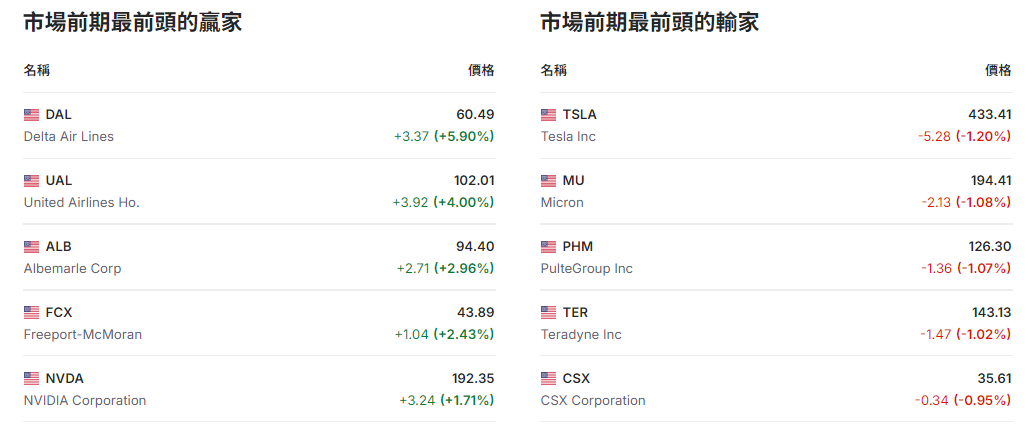Screen dimensions: 1032x426
Task: Click the flag icon next to NVDA
Action: click(x=31, y=379)
